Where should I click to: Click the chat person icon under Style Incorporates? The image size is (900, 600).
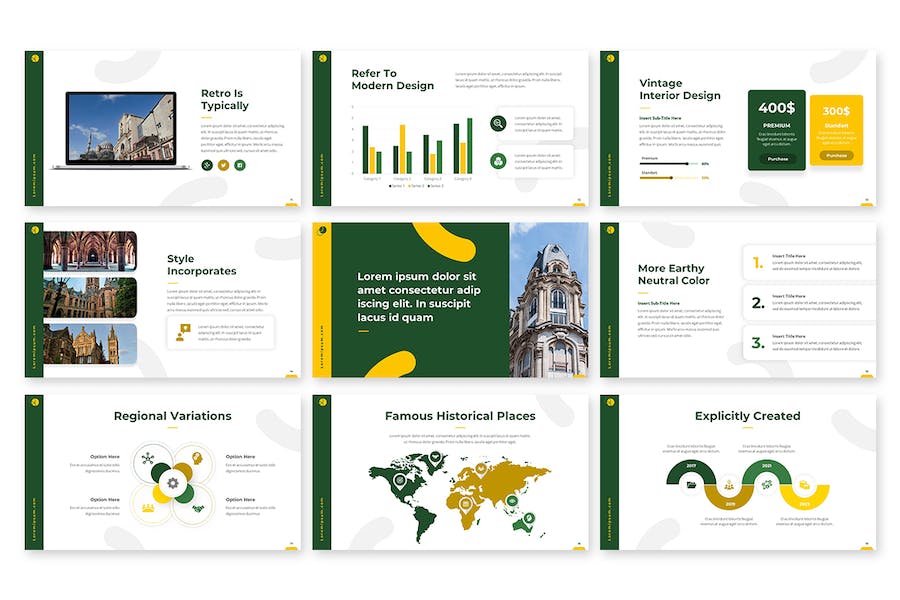(x=182, y=332)
